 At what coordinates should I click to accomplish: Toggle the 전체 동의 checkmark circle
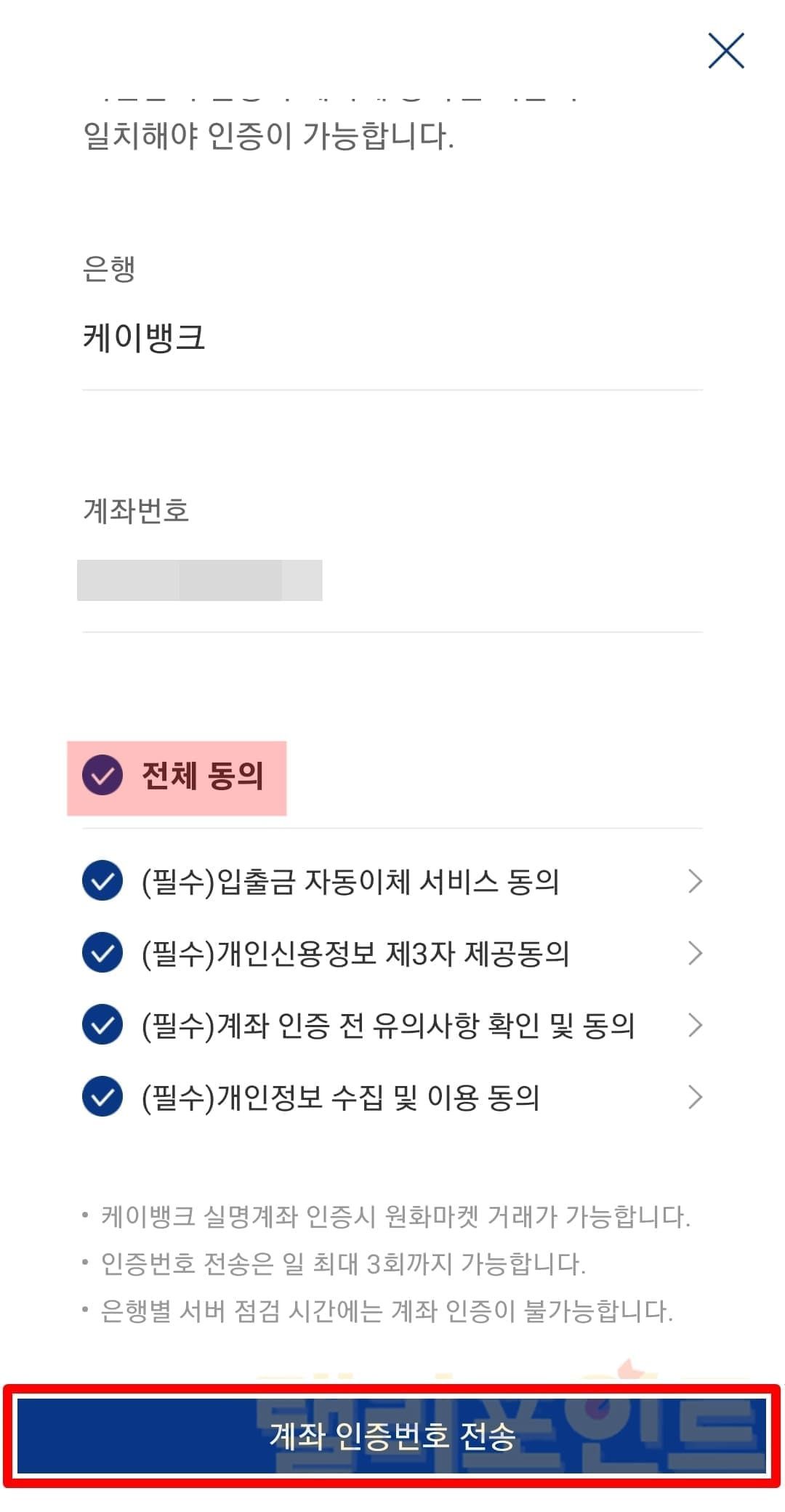(102, 776)
